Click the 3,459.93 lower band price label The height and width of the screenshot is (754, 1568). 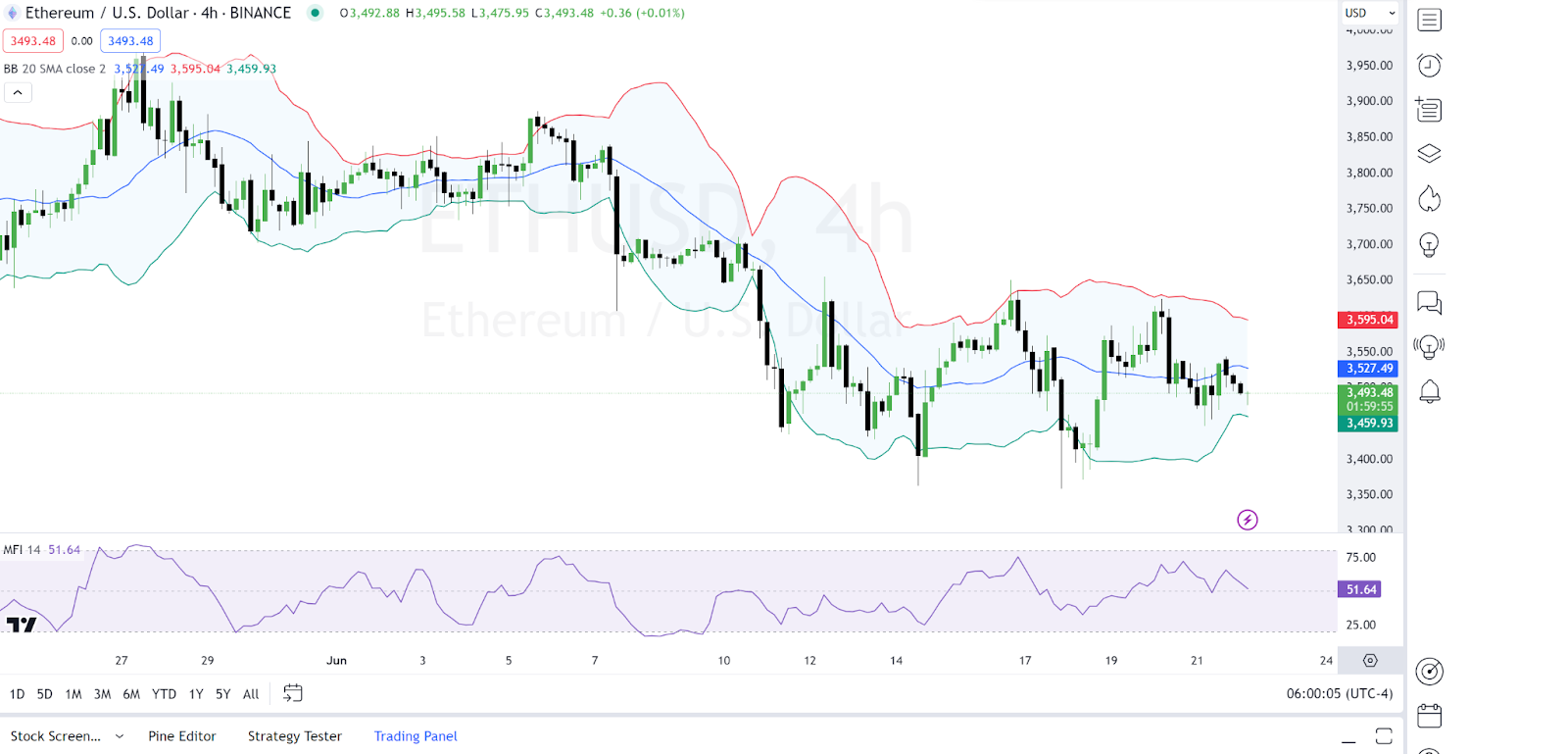[x=1368, y=424]
